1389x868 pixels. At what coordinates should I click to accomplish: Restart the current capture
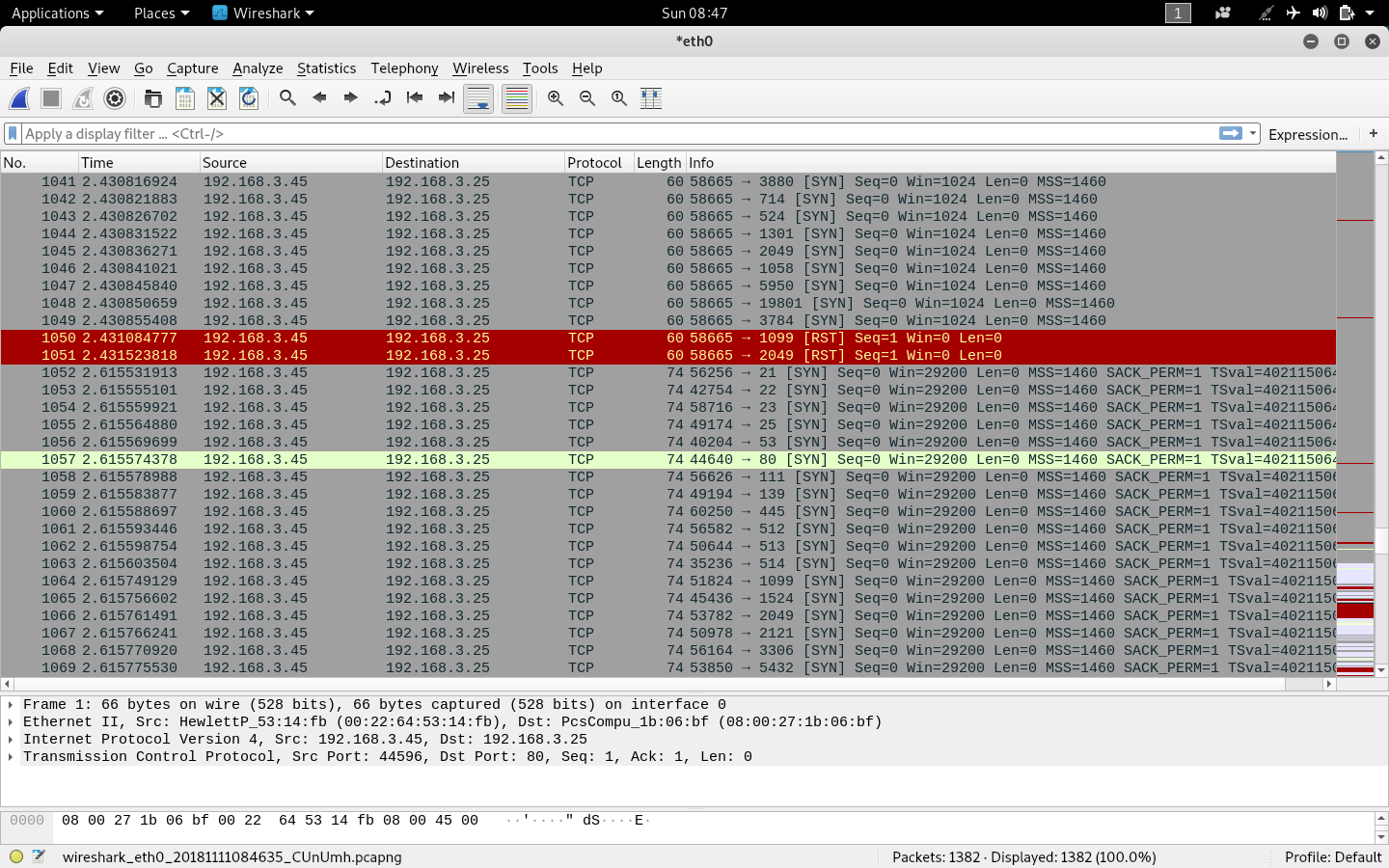pos(83,98)
